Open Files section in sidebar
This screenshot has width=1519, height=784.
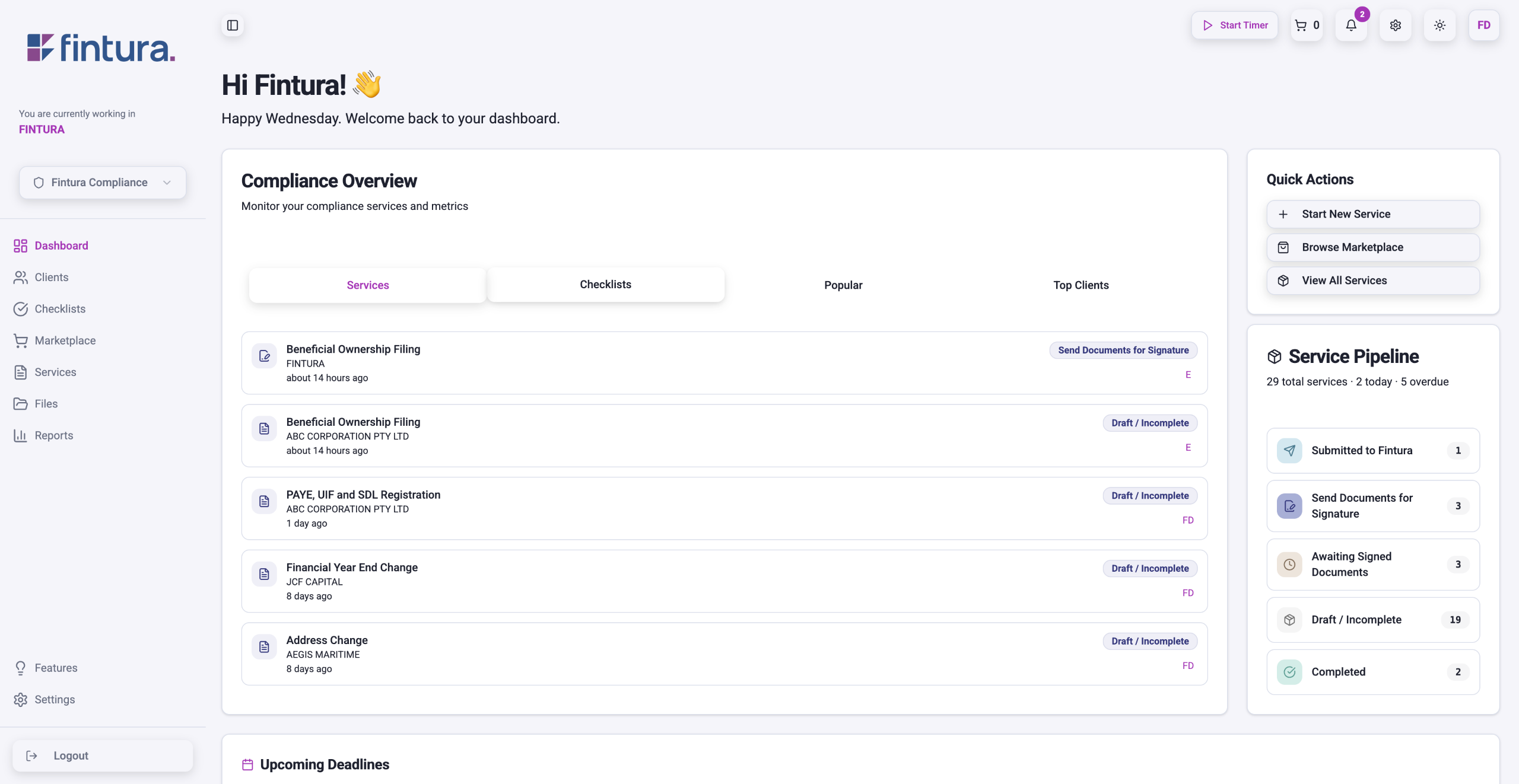click(x=46, y=404)
